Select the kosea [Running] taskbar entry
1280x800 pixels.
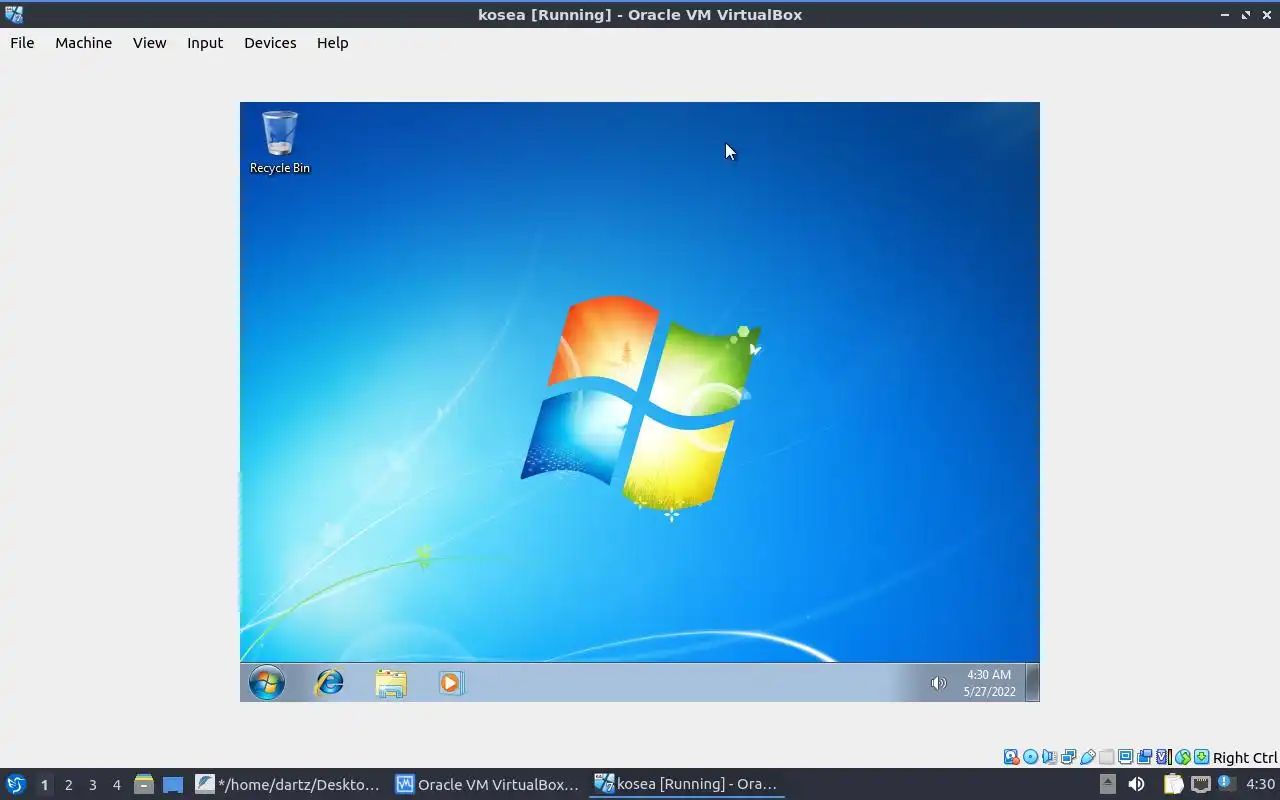tap(686, 784)
